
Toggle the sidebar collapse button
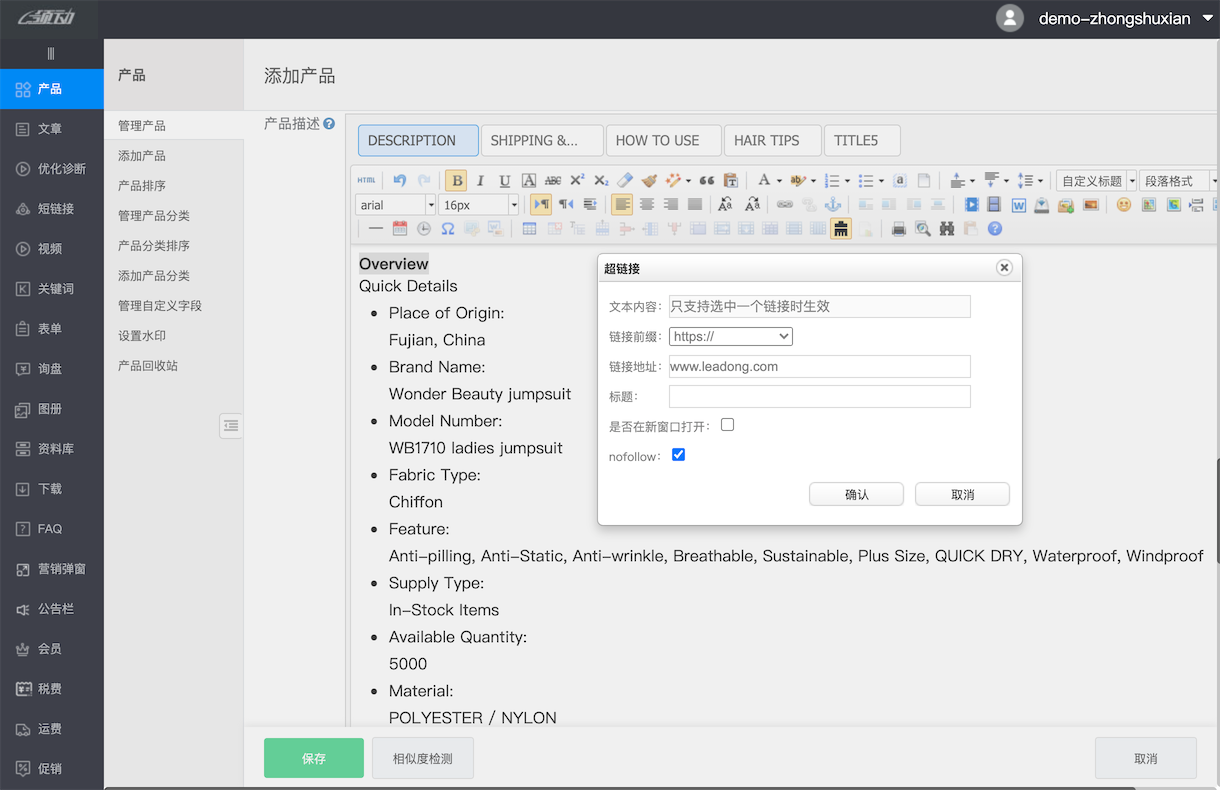coord(231,426)
